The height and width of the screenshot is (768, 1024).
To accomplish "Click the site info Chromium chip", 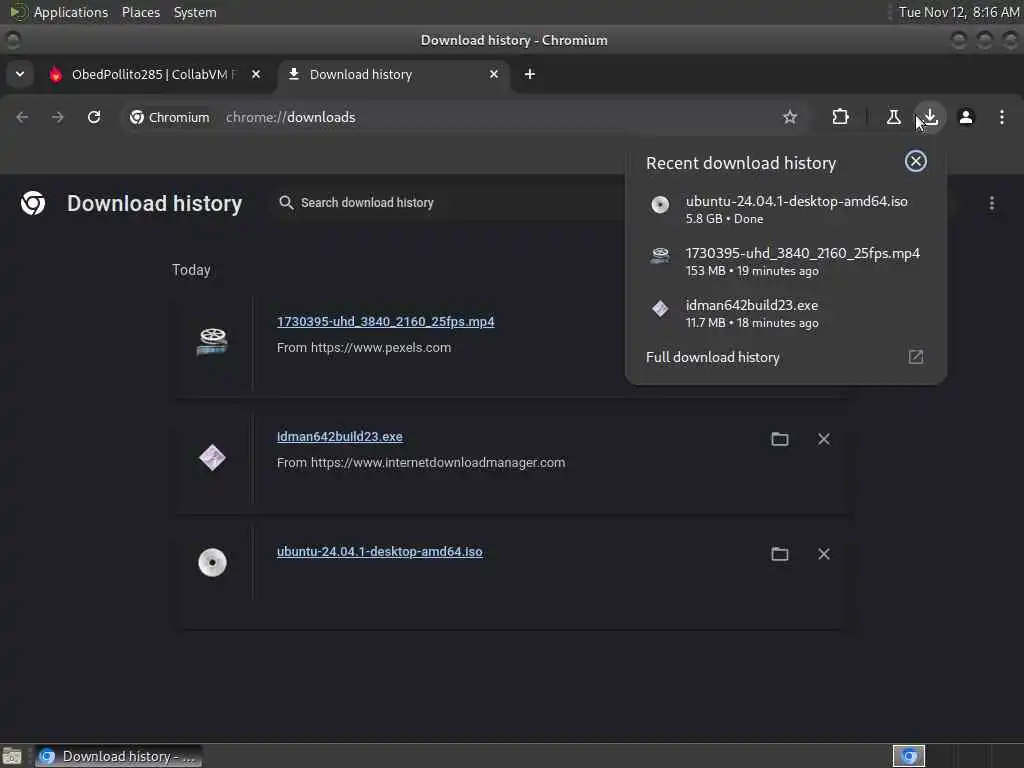I will 169,117.
